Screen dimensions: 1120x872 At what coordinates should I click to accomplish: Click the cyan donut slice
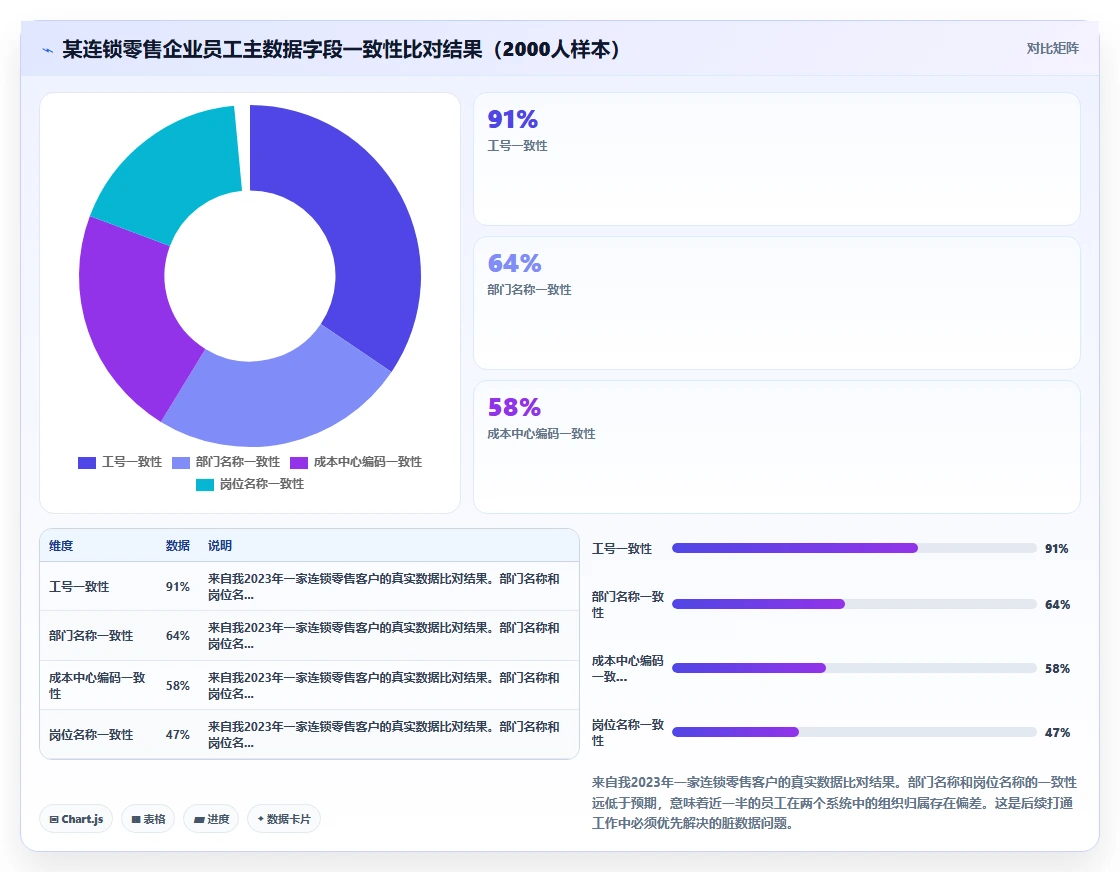[171, 168]
